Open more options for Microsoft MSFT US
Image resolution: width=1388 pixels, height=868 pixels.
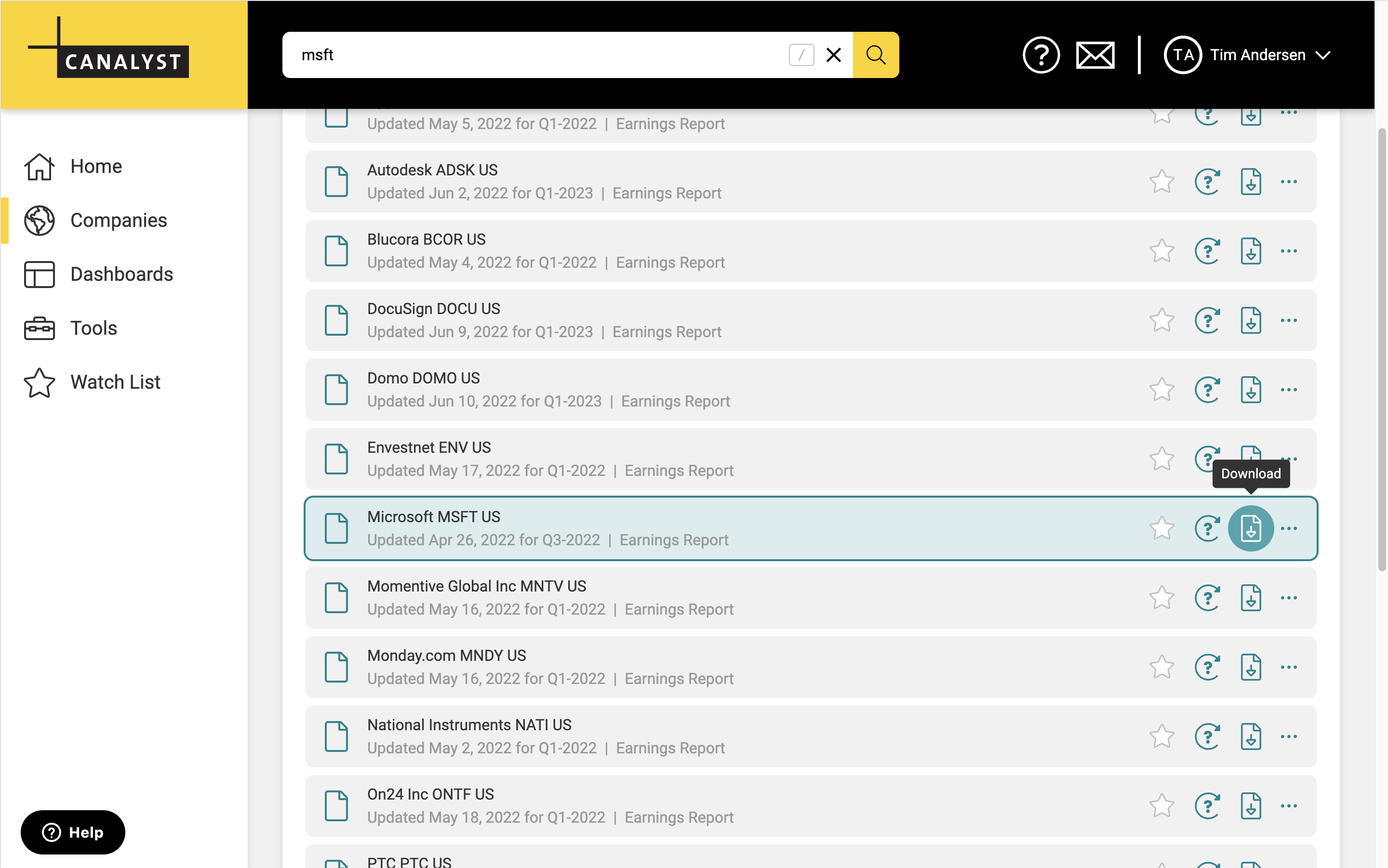(x=1289, y=528)
